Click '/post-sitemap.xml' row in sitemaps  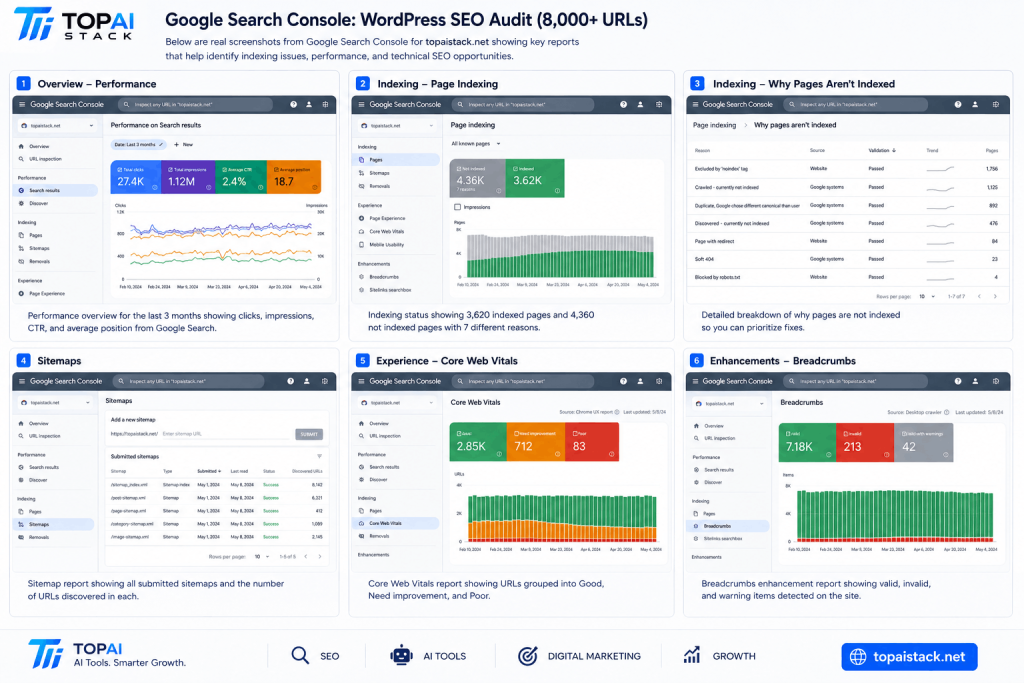point(216,498)
